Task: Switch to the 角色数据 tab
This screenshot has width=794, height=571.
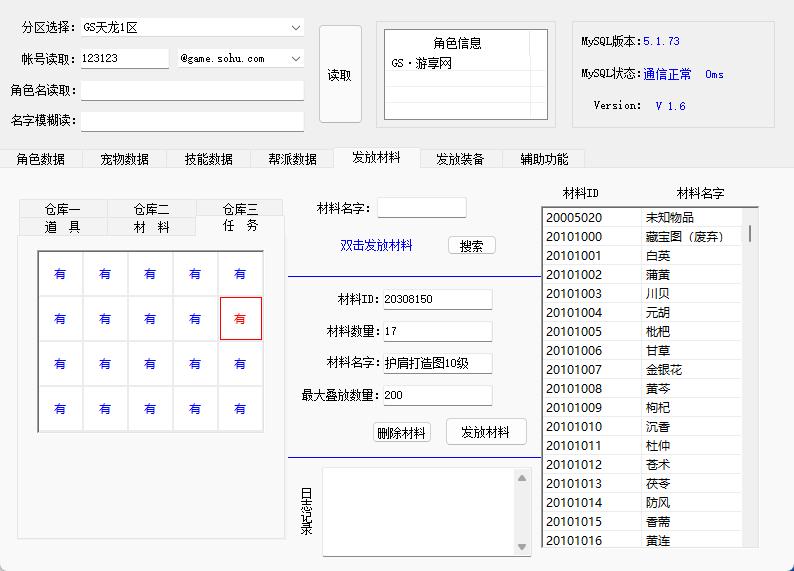Action: coord(41,159)
